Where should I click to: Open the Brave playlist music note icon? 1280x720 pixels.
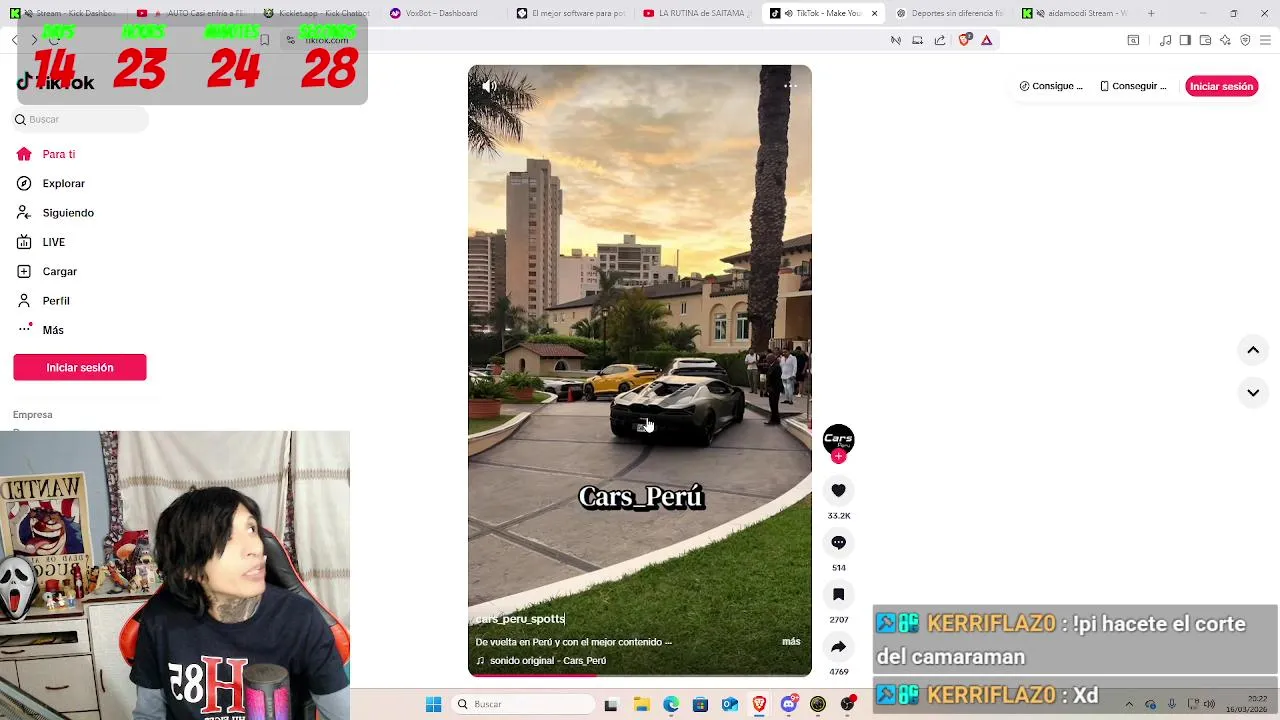[1165, 40]
